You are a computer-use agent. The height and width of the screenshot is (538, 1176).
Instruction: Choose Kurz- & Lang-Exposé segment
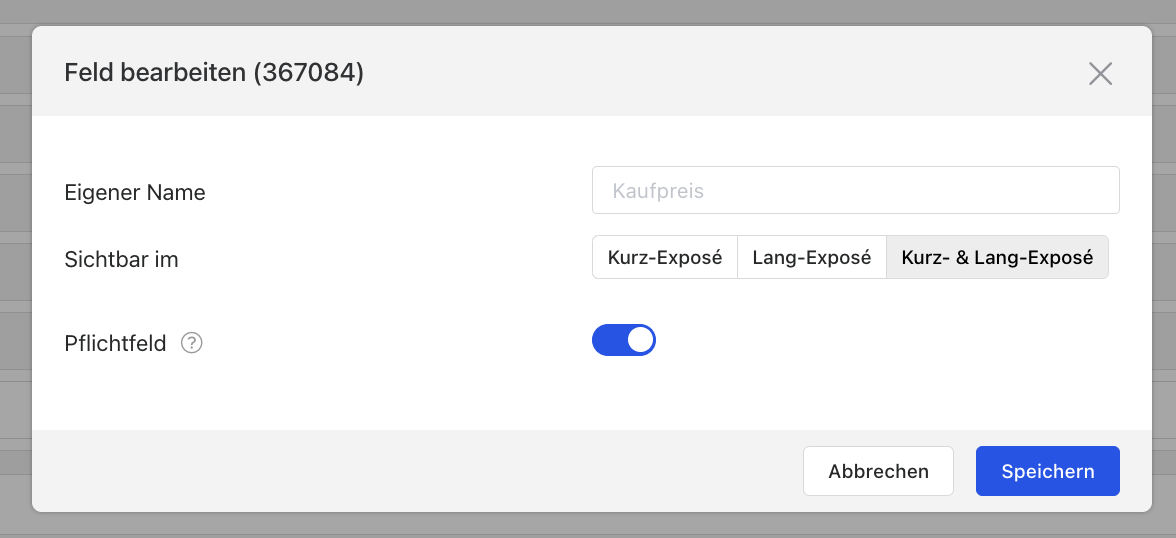[998, 257]
